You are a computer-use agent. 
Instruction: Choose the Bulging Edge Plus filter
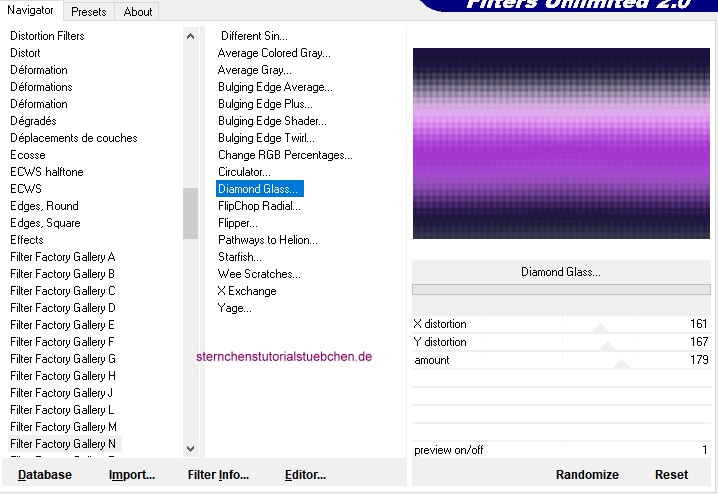[x=265, y=104]
